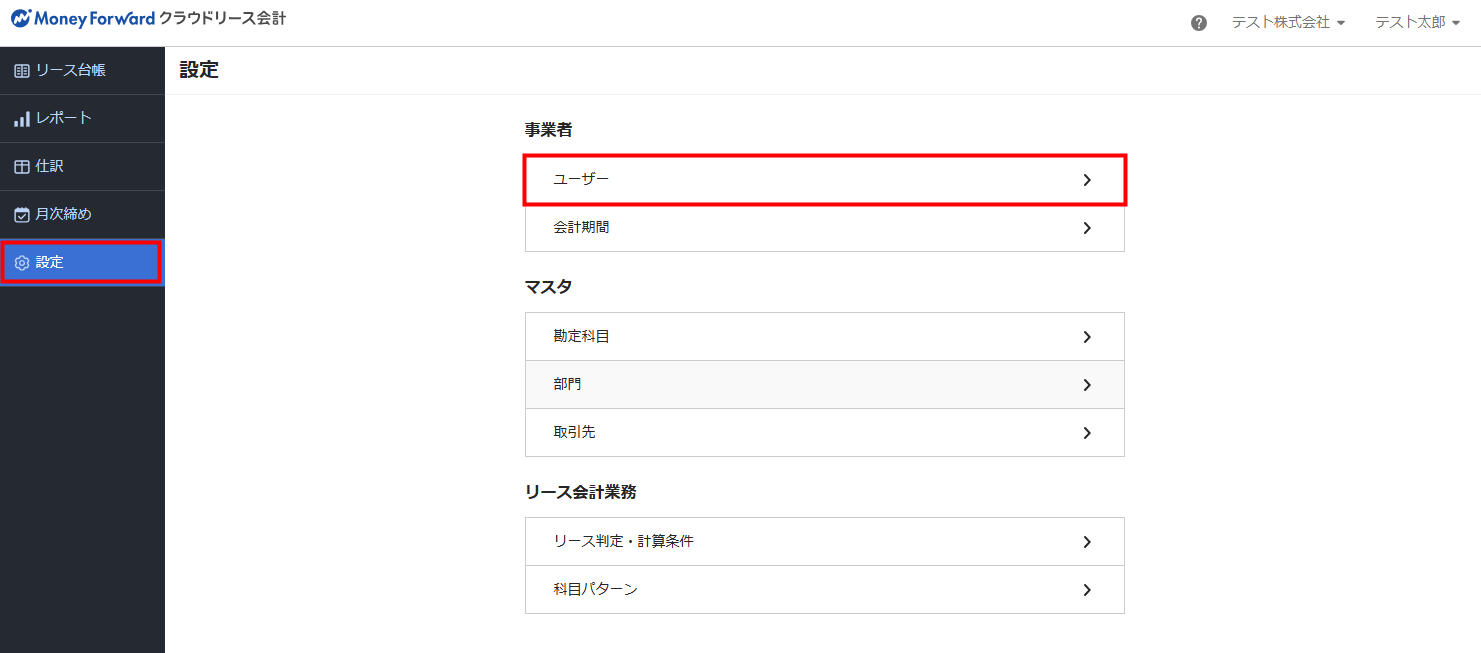This screenshot has height=653, width=1481.
Task: Open 科目パターン settings
Action: tap(824, 590)
